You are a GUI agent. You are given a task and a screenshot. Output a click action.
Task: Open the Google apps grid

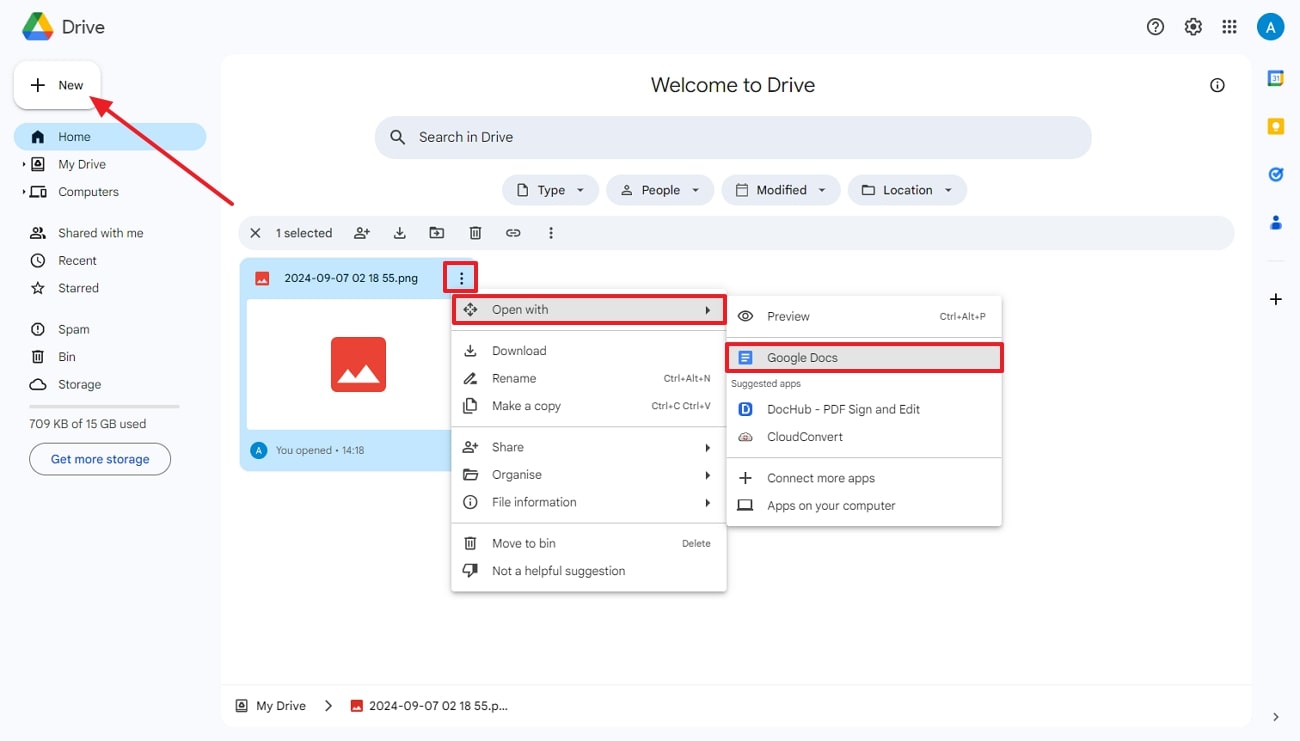tap(1230, 27)
